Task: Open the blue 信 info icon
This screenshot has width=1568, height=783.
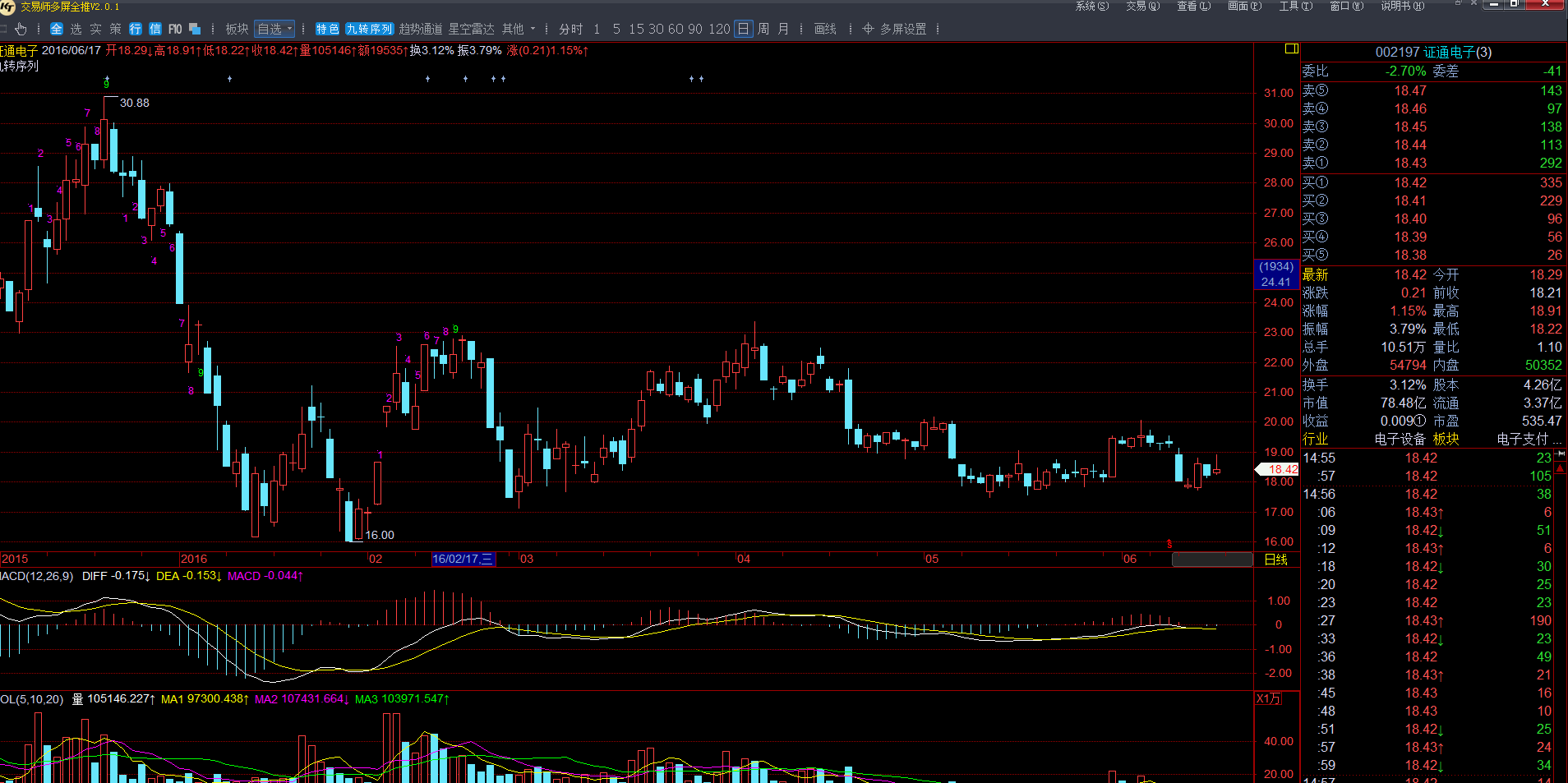Action: click(x=155, y=29)
